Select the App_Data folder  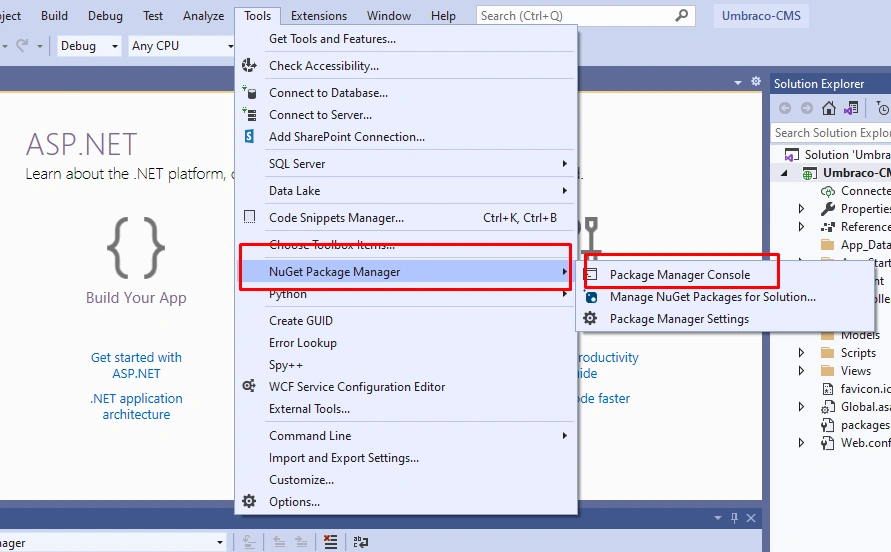855,245
